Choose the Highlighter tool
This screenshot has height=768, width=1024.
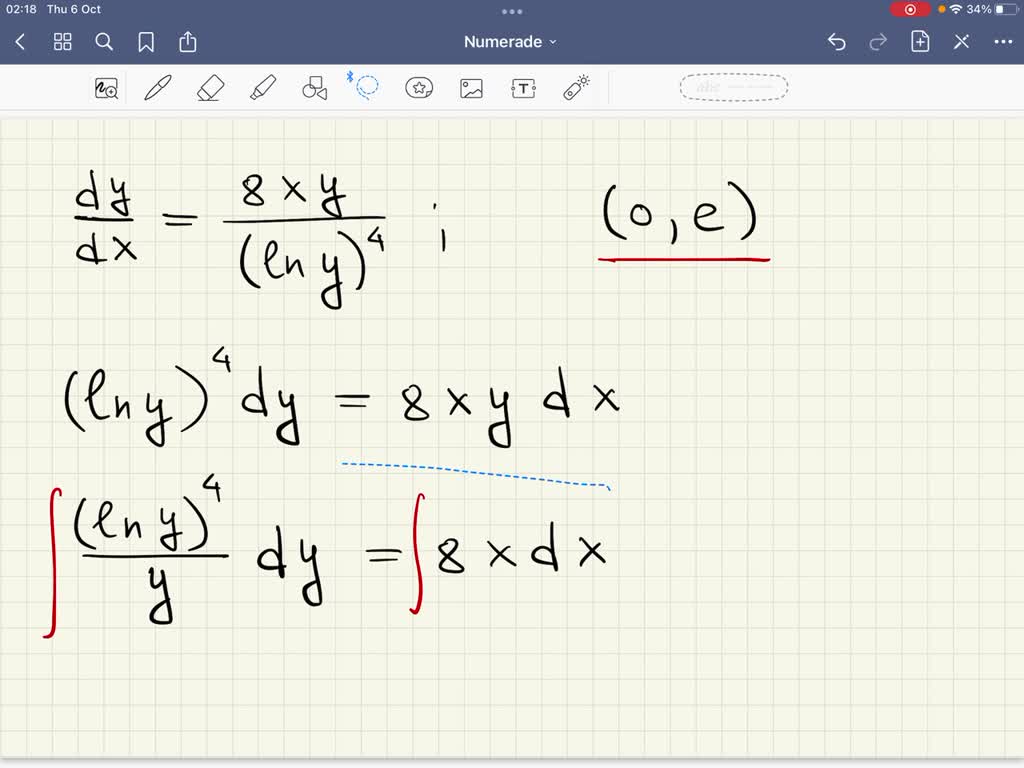261,88
